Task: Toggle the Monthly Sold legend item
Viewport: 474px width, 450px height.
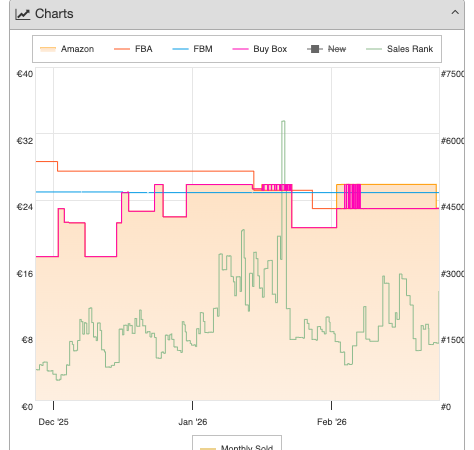Action: (x=237, y=447)
